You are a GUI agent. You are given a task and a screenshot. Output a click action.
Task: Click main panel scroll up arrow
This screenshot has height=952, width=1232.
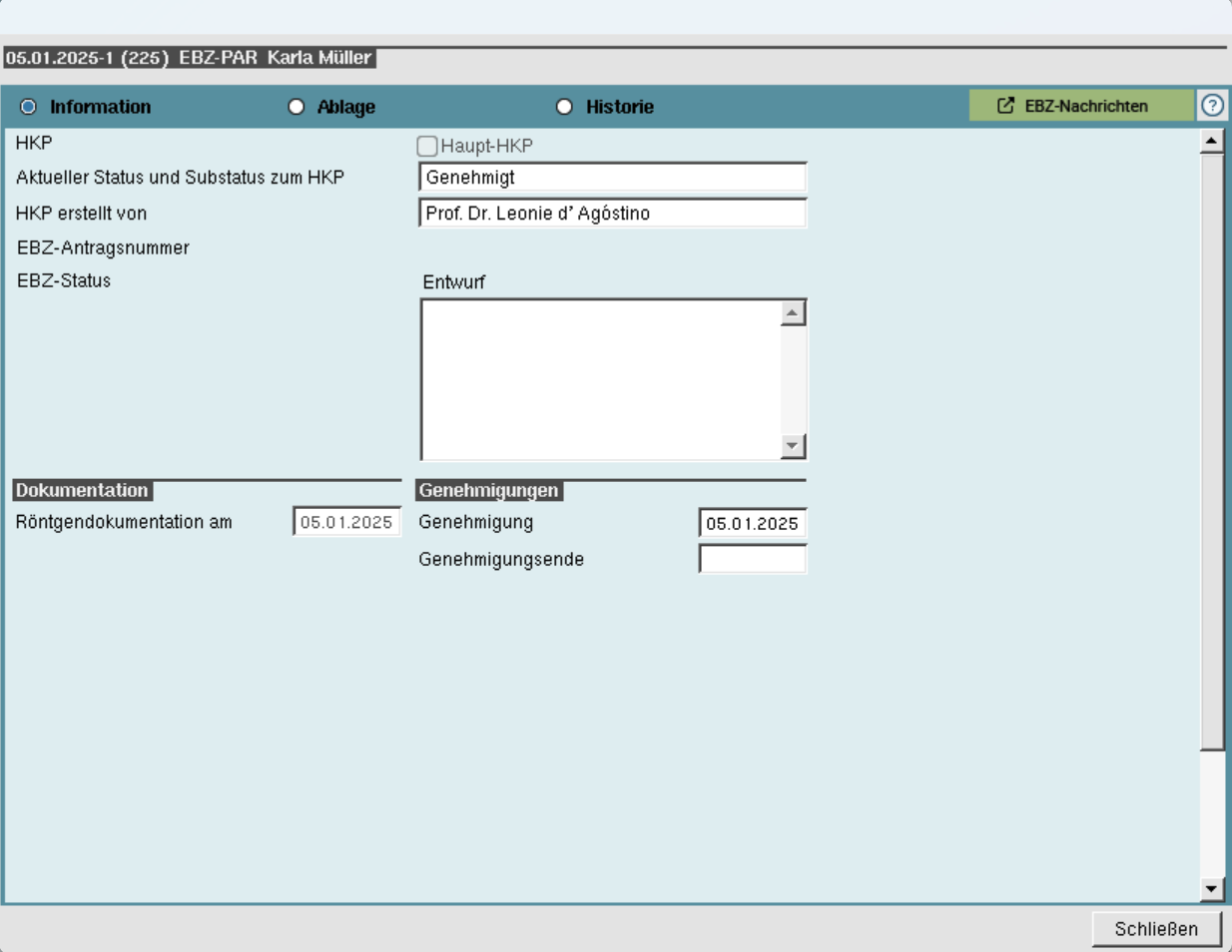click(1212, 141)
